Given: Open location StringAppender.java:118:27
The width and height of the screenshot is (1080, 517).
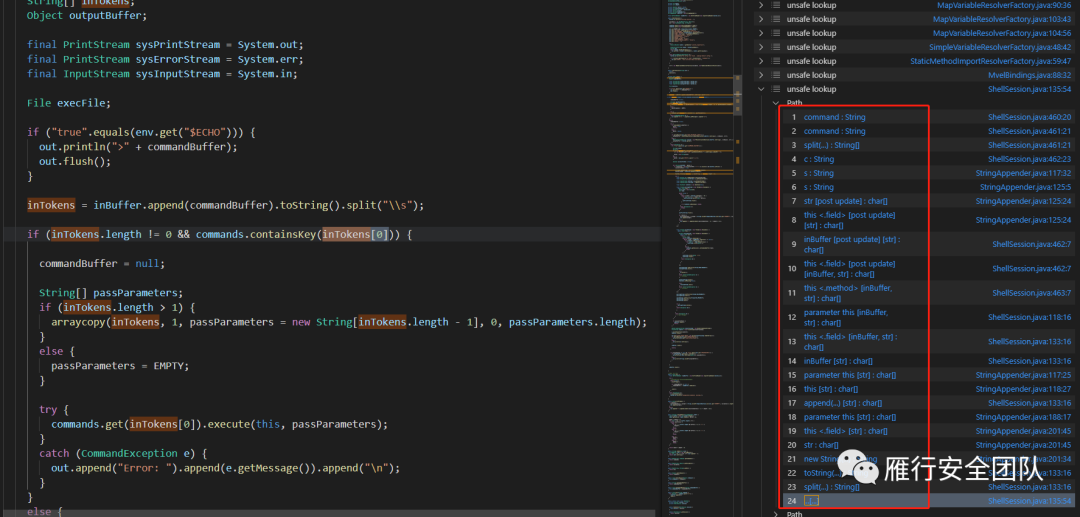Looking at the screenshot, I should point(1024,389).
